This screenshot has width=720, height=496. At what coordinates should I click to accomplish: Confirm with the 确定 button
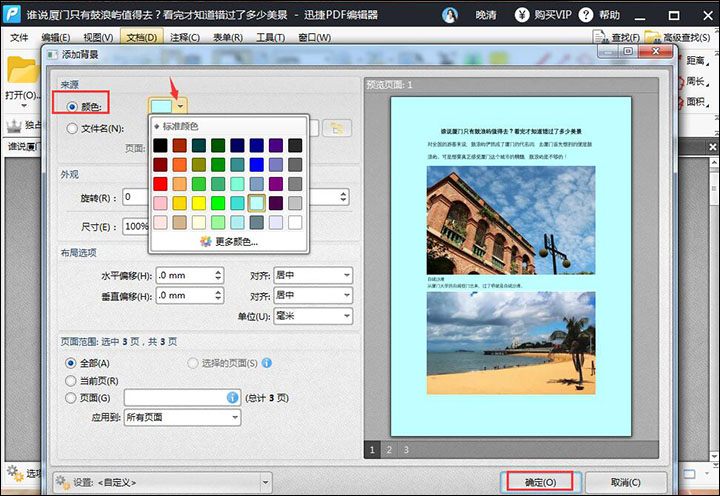click(x=539, y=482)
